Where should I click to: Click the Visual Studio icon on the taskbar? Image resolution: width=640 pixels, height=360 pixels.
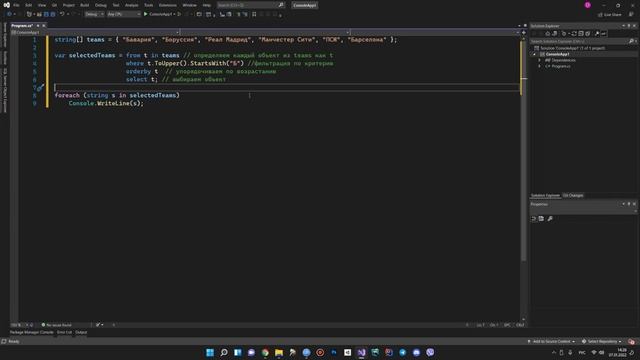361,352
